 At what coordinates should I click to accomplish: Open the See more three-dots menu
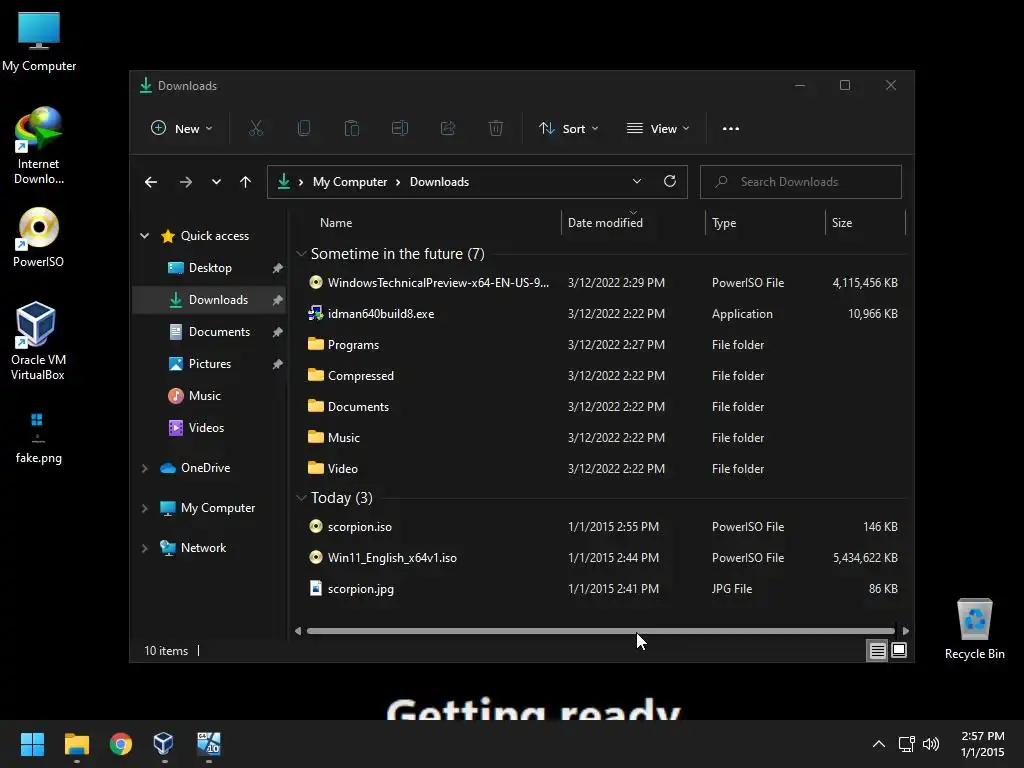tap(731, 129)
